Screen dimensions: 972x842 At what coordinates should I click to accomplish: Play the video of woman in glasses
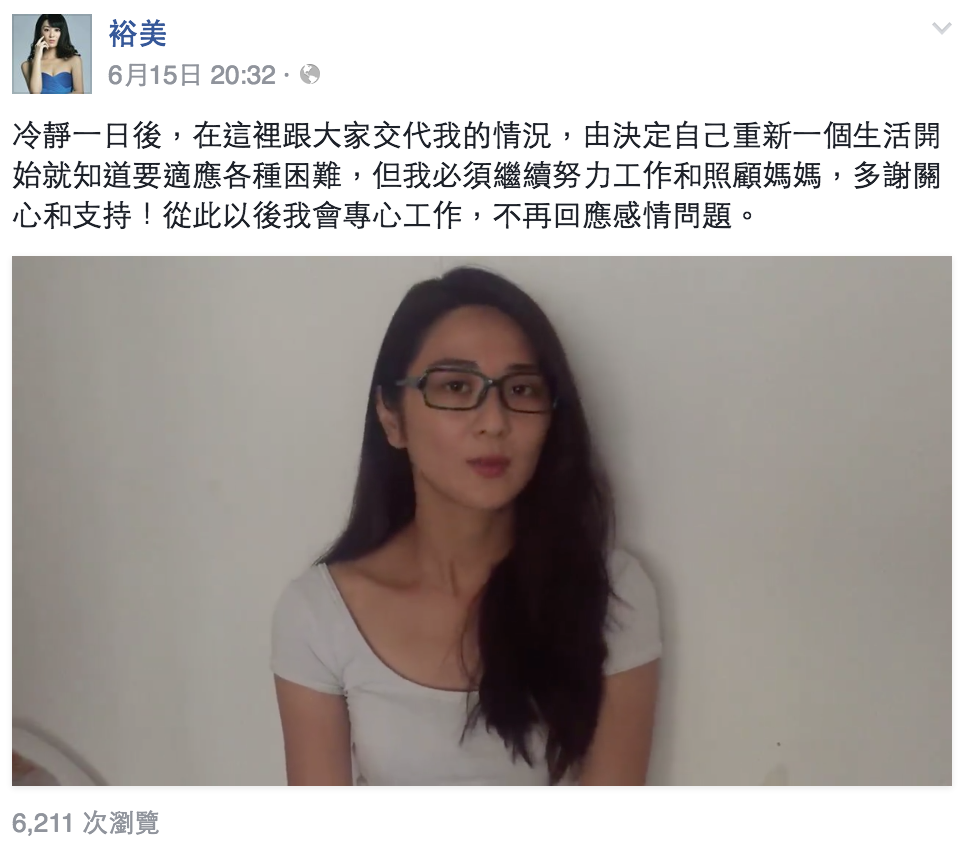click(x=482, y=521)
